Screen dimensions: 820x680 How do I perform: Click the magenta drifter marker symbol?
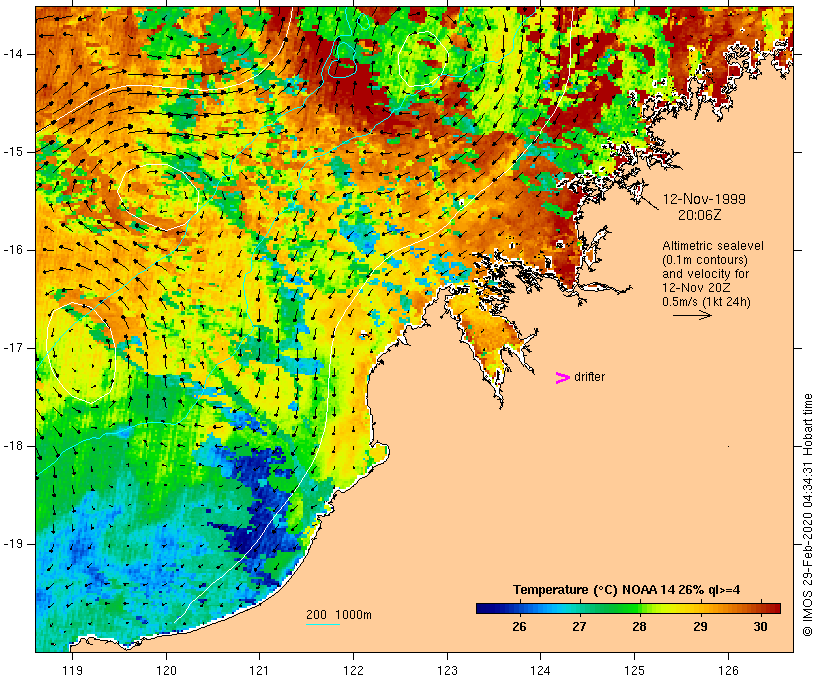coord(562,378)
